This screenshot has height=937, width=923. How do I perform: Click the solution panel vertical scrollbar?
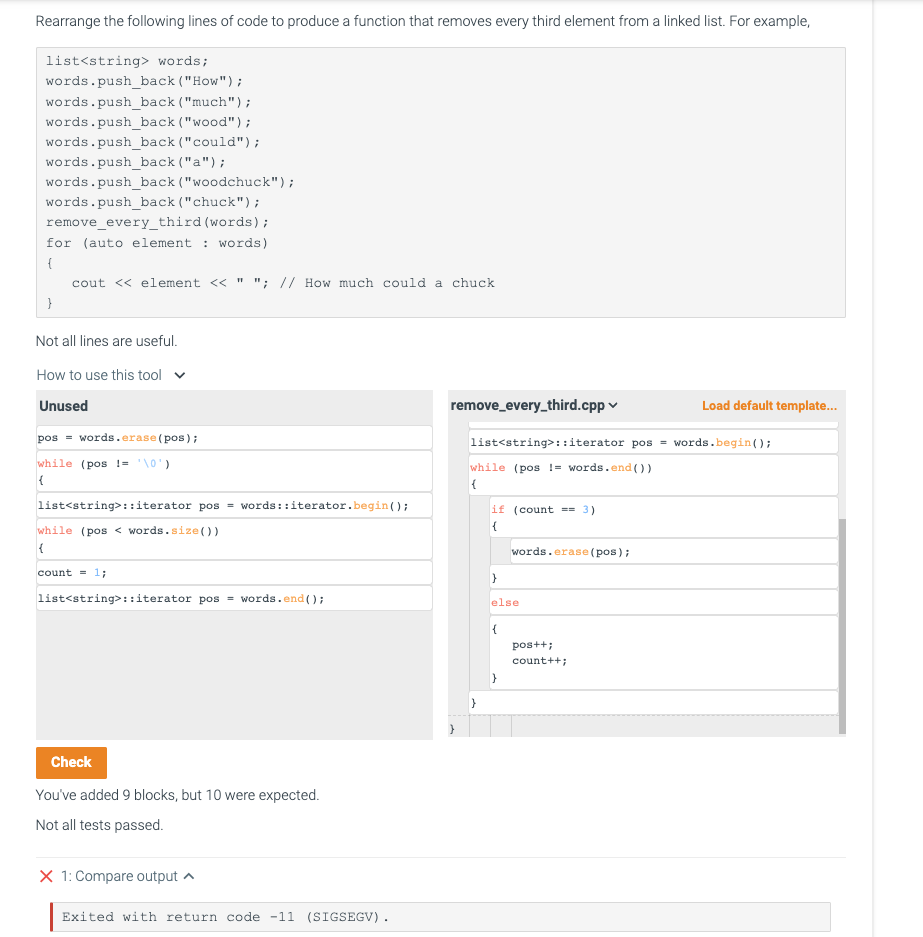coord(842,626)
